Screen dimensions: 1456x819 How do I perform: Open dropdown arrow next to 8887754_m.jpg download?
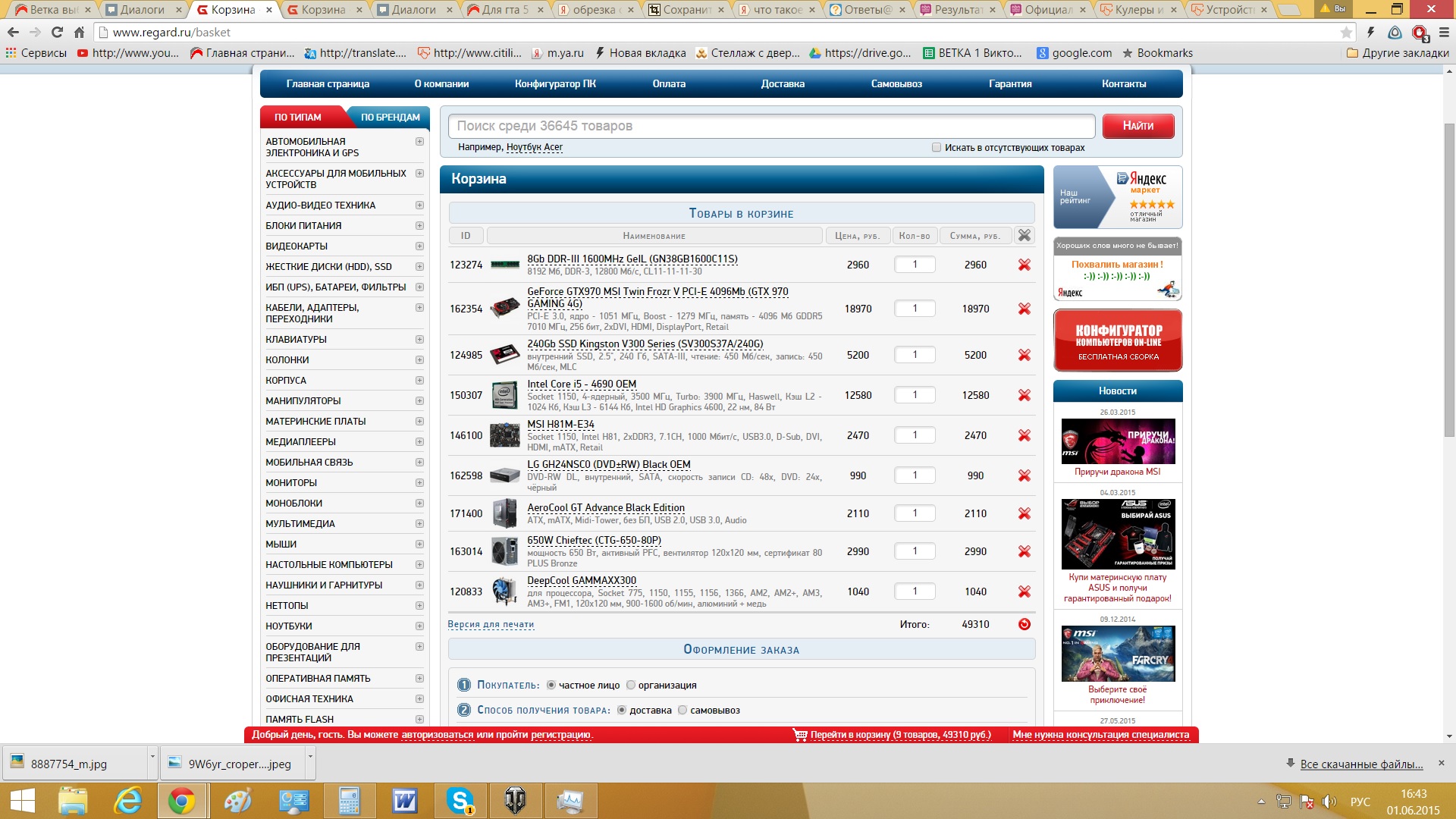tap(152, 757)
